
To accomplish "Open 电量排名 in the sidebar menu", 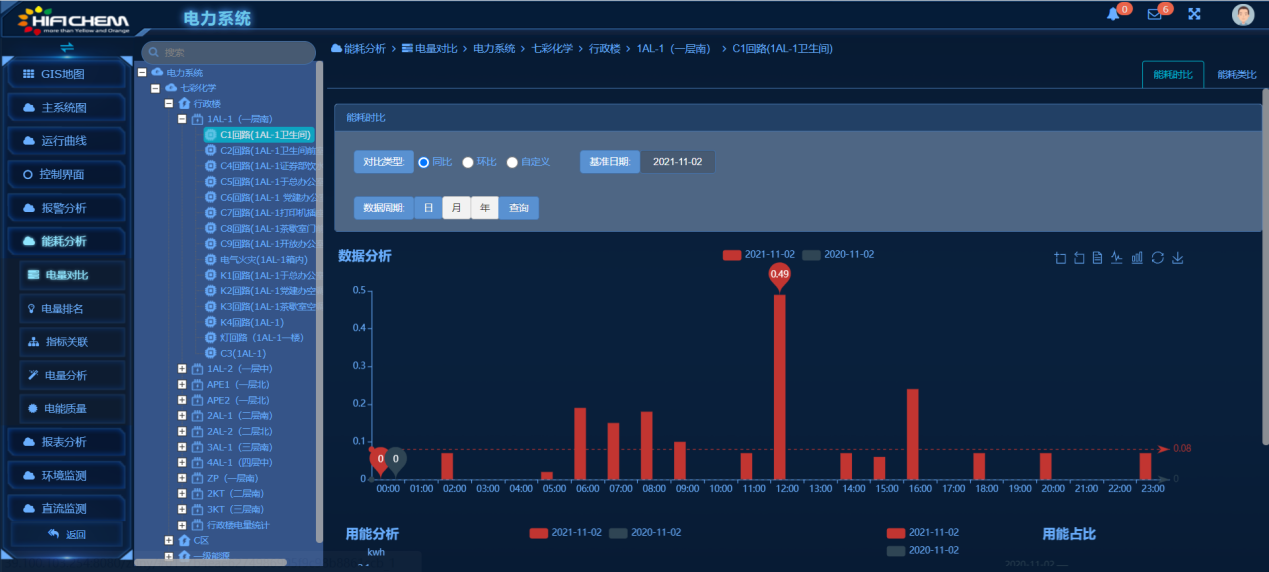I will pos(68,309).
